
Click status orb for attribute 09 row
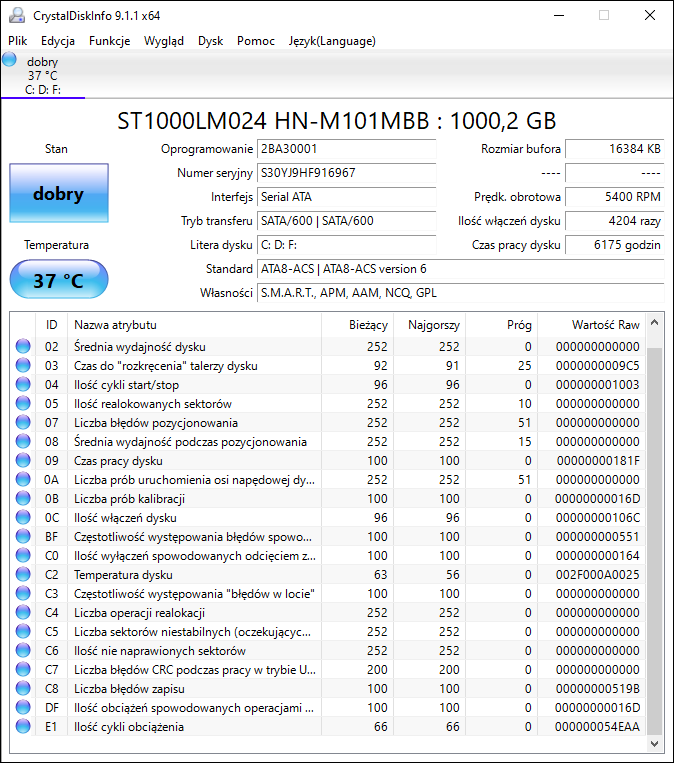click(23, 460)
